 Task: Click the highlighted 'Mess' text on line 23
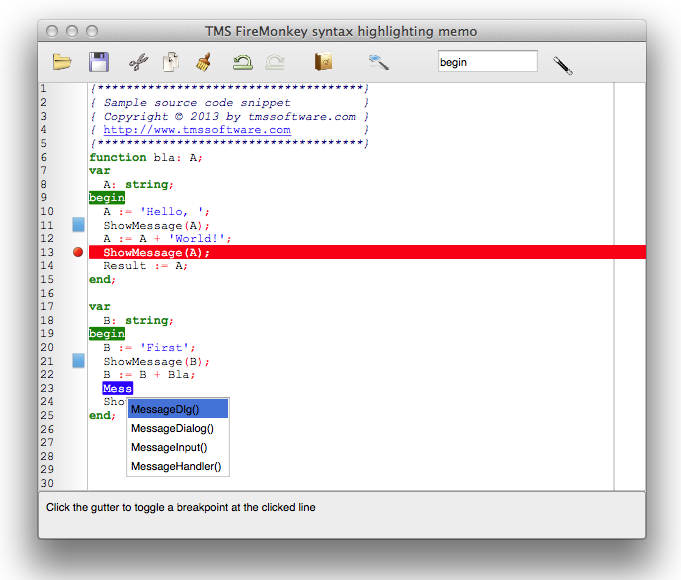[117, 388]
